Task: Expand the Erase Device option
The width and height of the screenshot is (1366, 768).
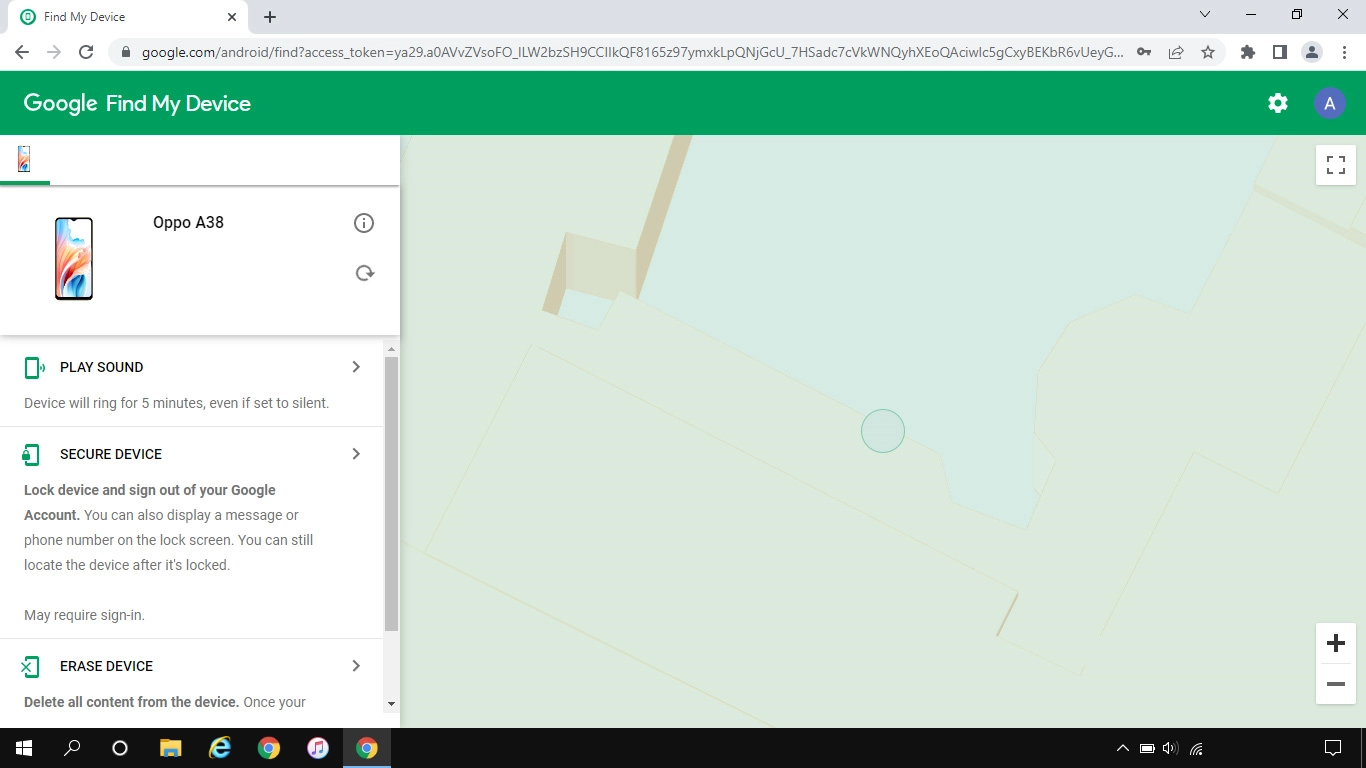Action: tap(356, 666)
